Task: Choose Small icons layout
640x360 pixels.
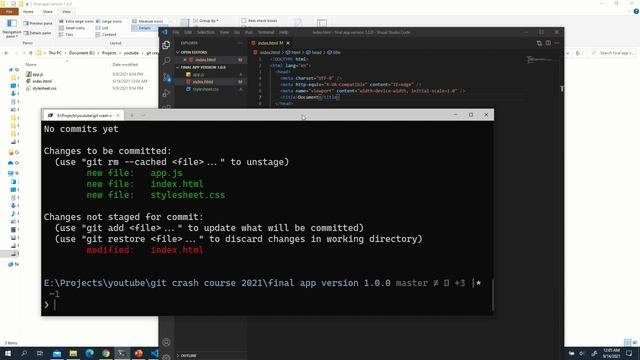Action: point(72,28)
